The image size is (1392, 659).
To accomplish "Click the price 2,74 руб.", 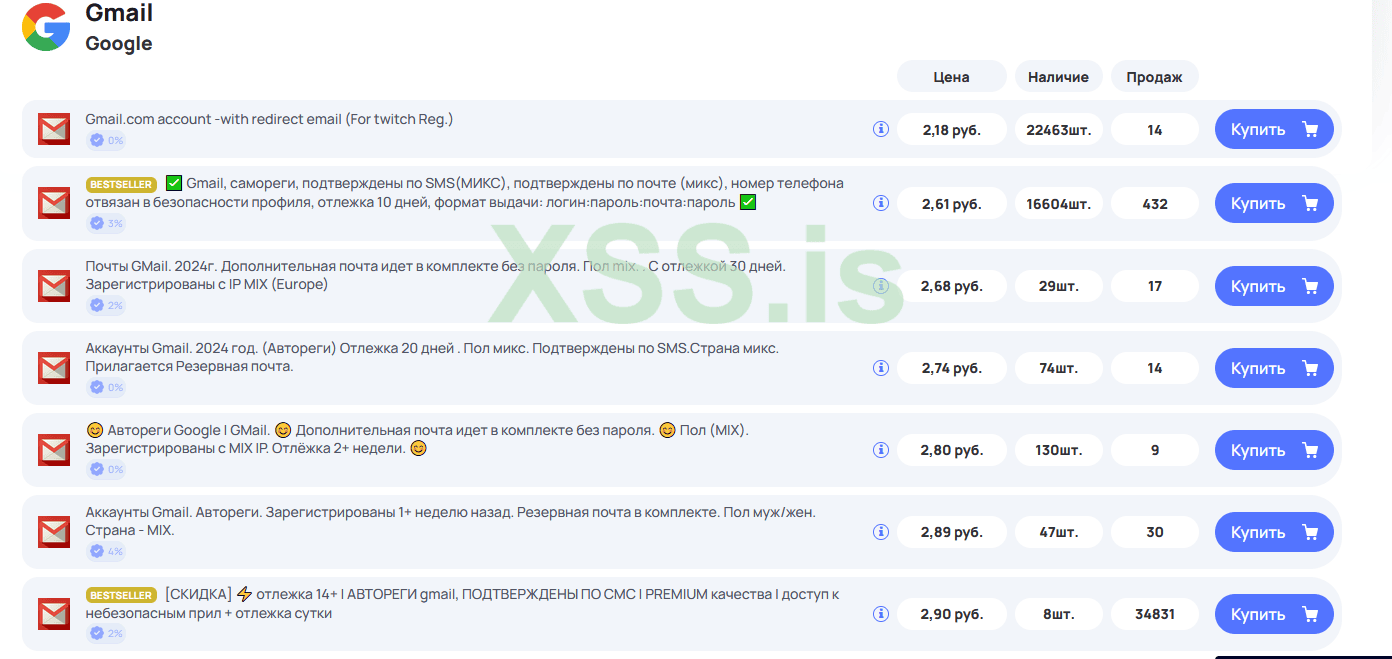I will coord(951,368).
